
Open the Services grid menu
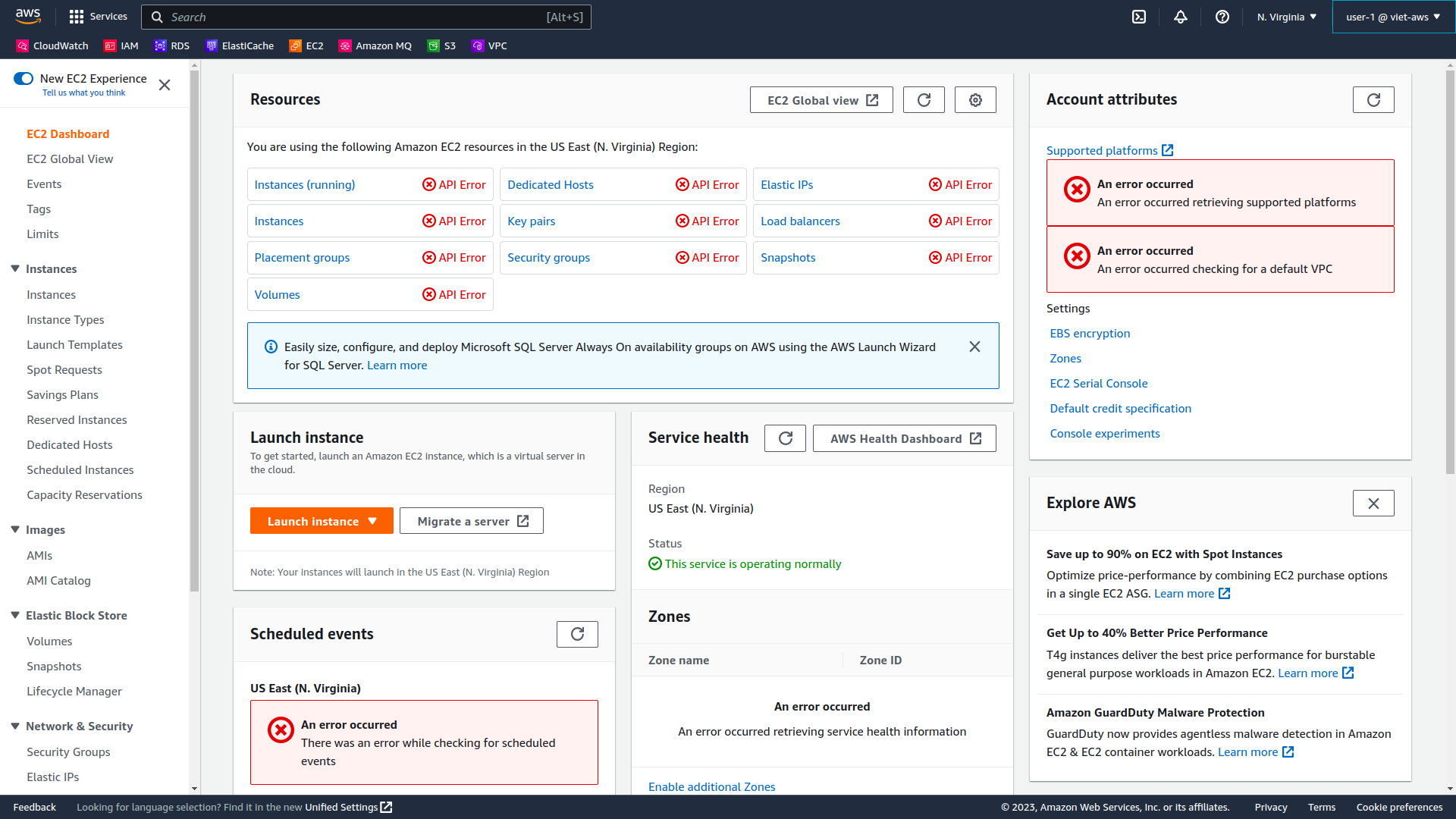98,17
